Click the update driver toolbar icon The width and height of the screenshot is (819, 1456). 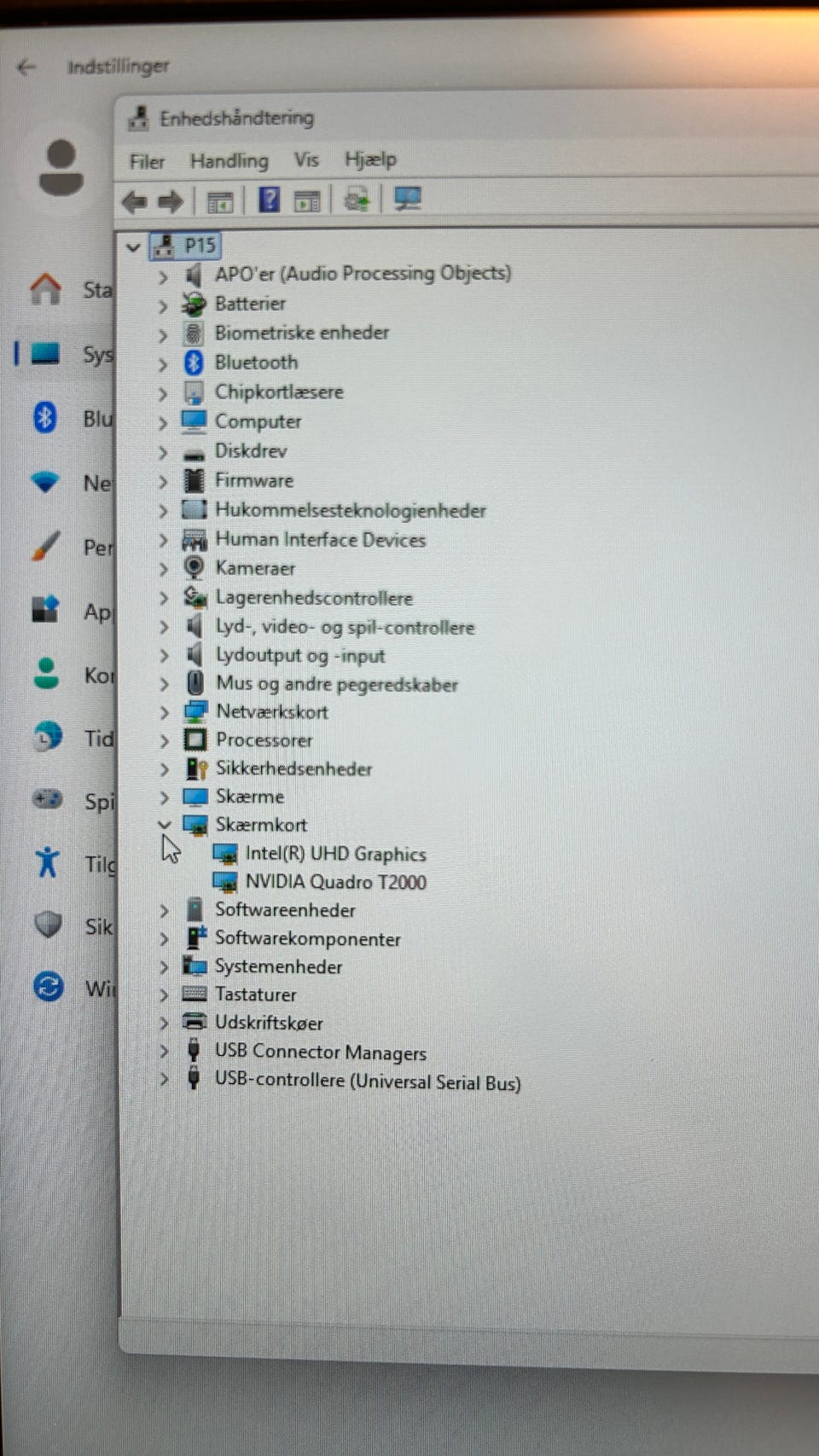point(357,200)
